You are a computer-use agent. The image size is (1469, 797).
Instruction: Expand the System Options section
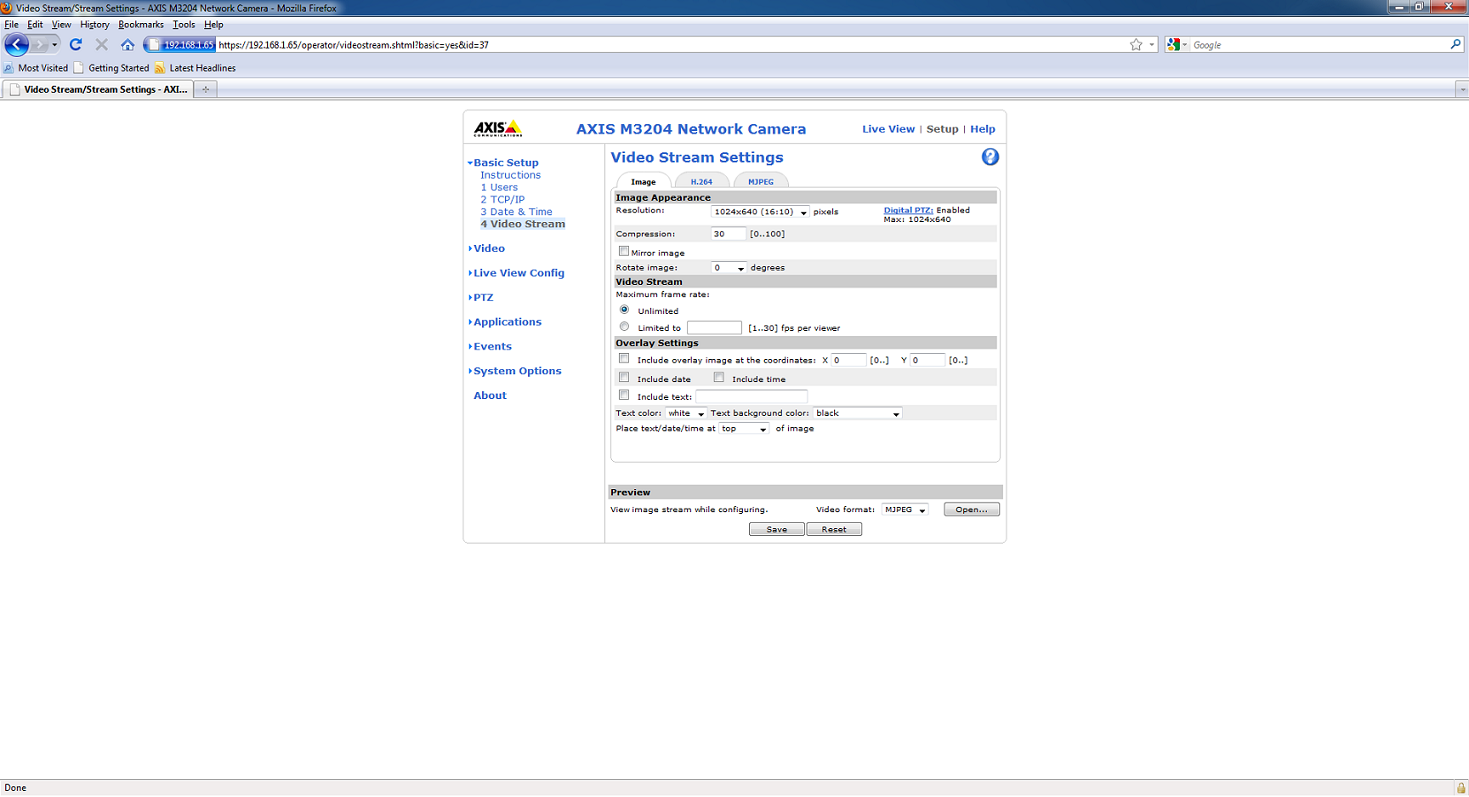pyautogui.click(x=515, y=371)
